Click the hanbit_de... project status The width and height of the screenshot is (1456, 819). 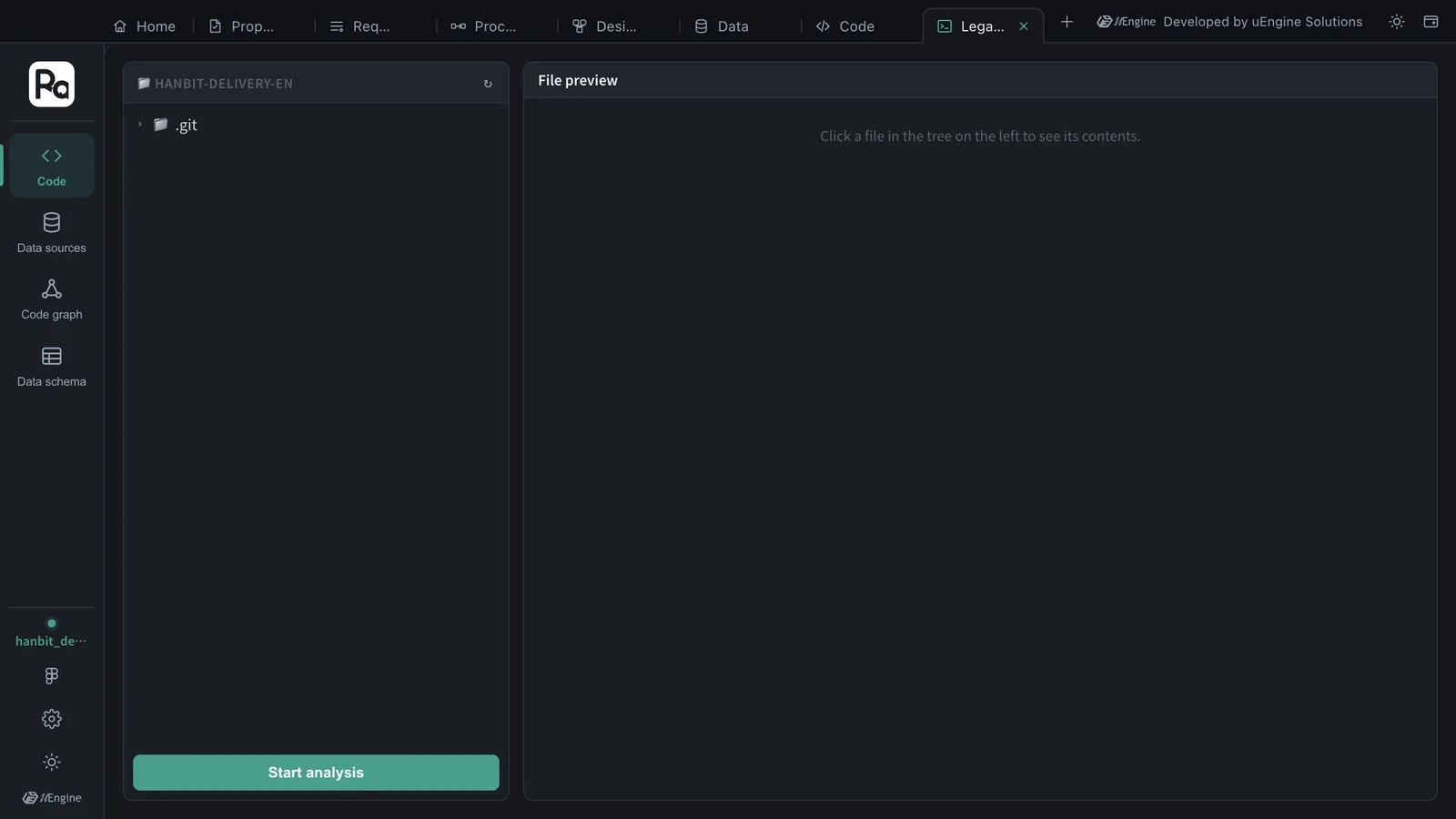pyautogui.click(x=52, y=633)
